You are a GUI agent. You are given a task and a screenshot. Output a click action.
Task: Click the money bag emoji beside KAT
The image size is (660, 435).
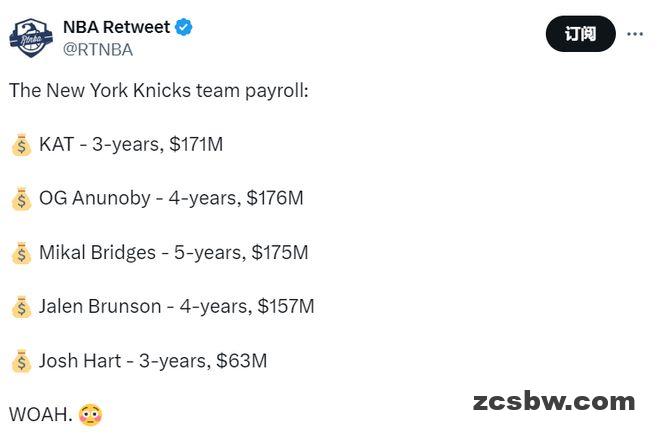[21, 145]
